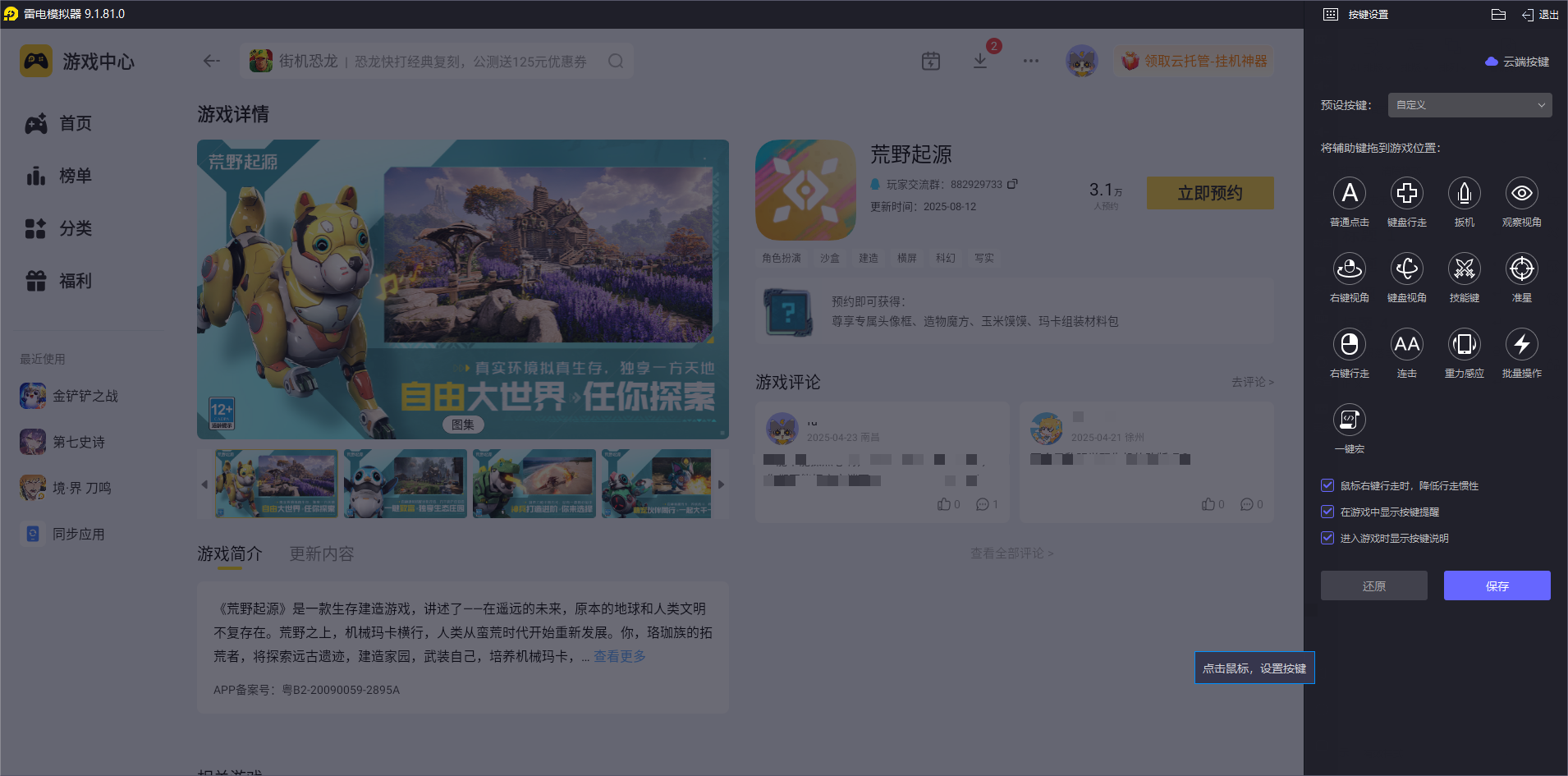Choose the 批量操作 lightning bolt icon
This screenshot has width=1568, height=776.
coord(1521,345)
